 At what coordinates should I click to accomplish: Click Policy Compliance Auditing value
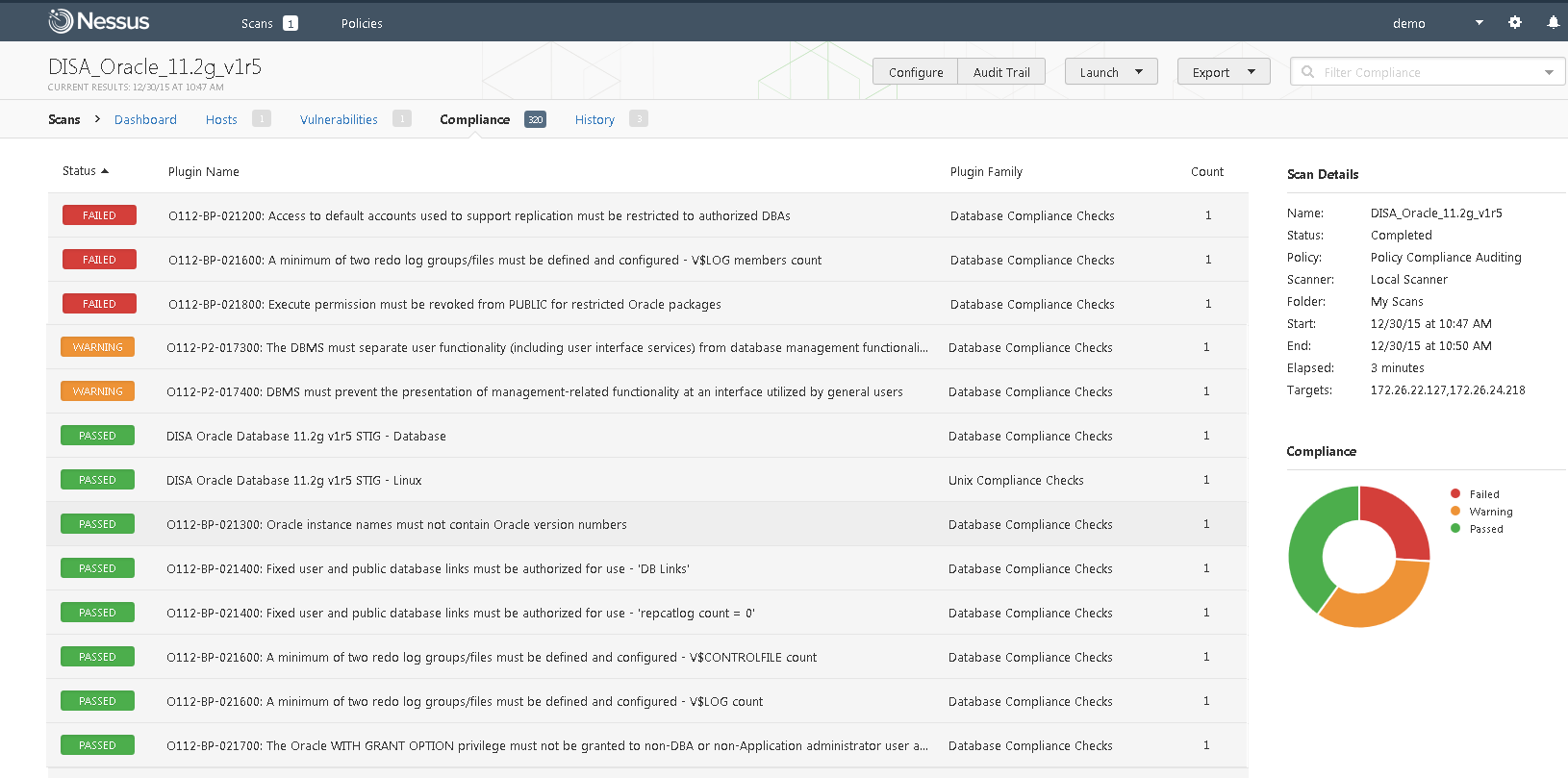pos(1446,257)
